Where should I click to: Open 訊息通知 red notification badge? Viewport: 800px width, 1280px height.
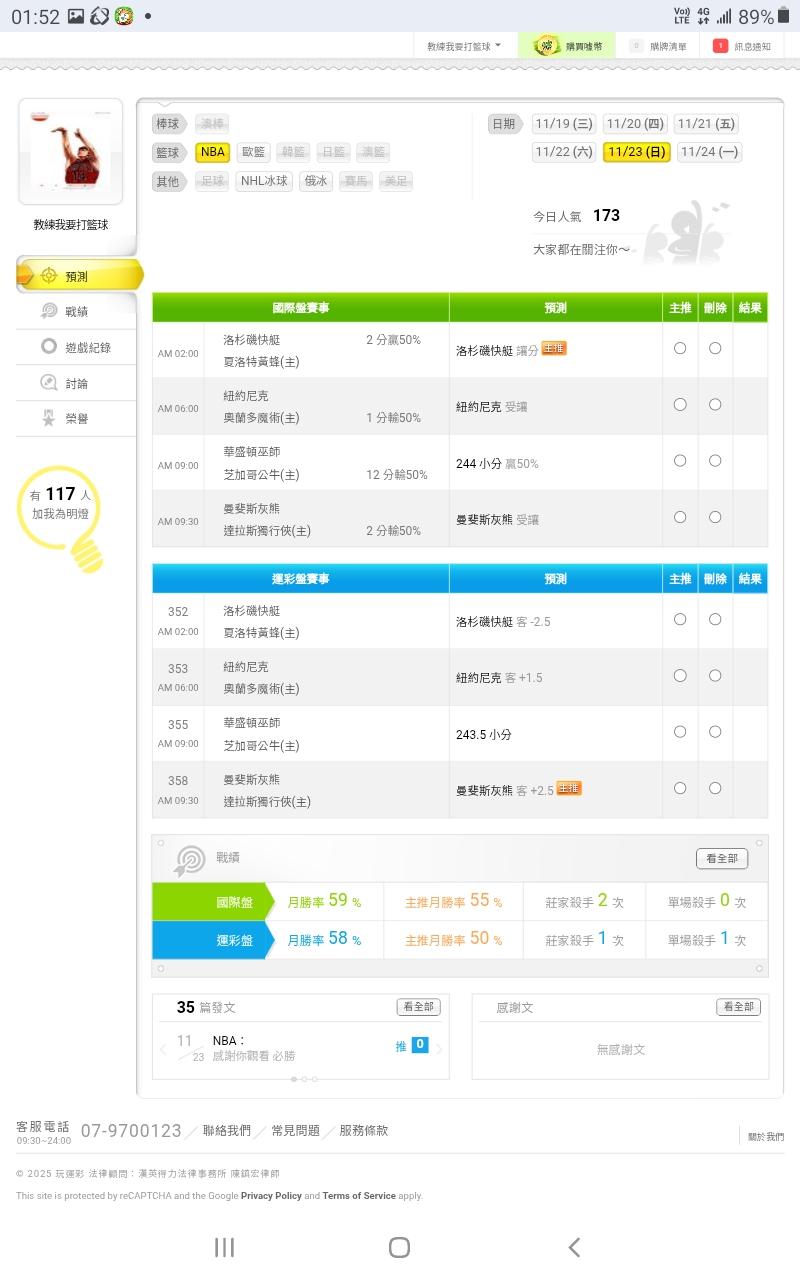pos(720,46)
